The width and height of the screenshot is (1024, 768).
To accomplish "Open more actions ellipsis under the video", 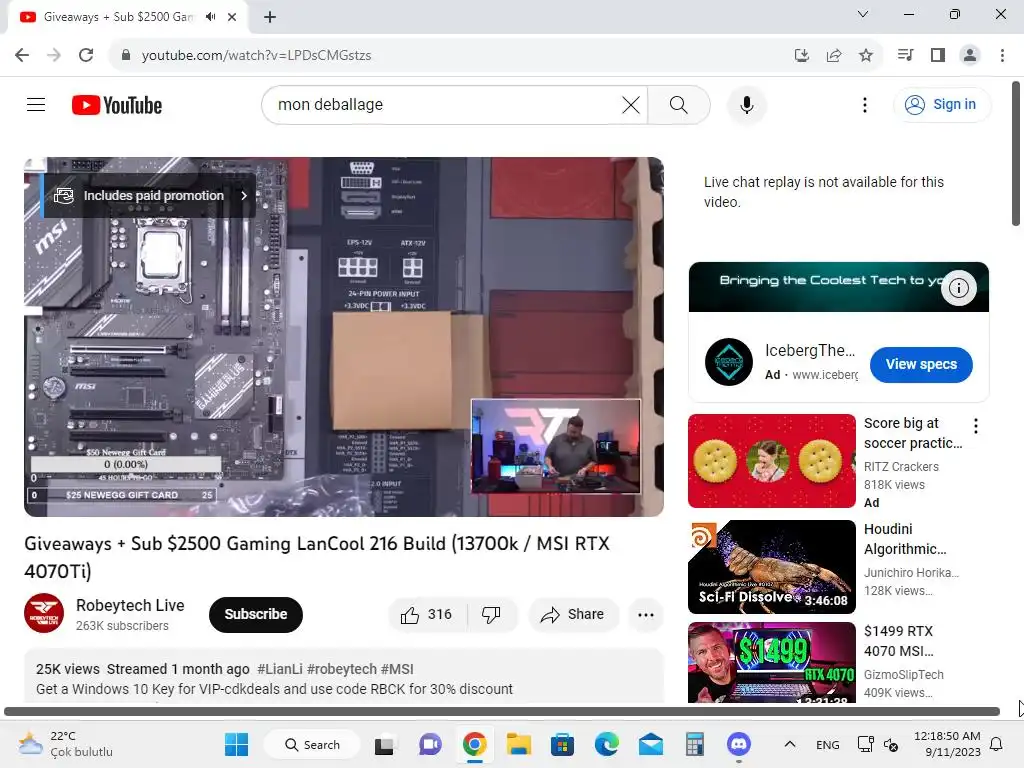I will coord(646,615).
